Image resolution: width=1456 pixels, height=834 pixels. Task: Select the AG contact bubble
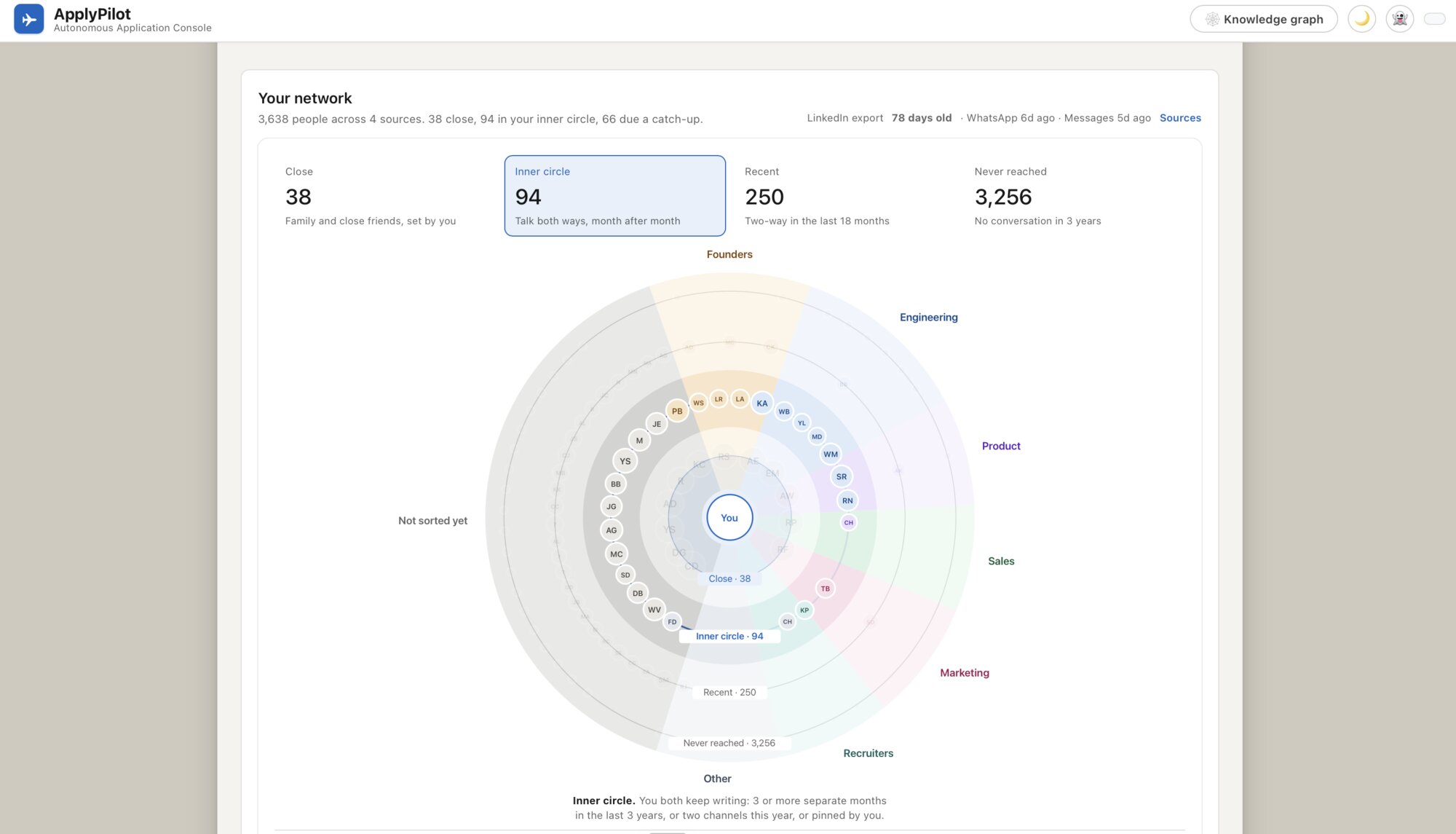tap(612, 530)
